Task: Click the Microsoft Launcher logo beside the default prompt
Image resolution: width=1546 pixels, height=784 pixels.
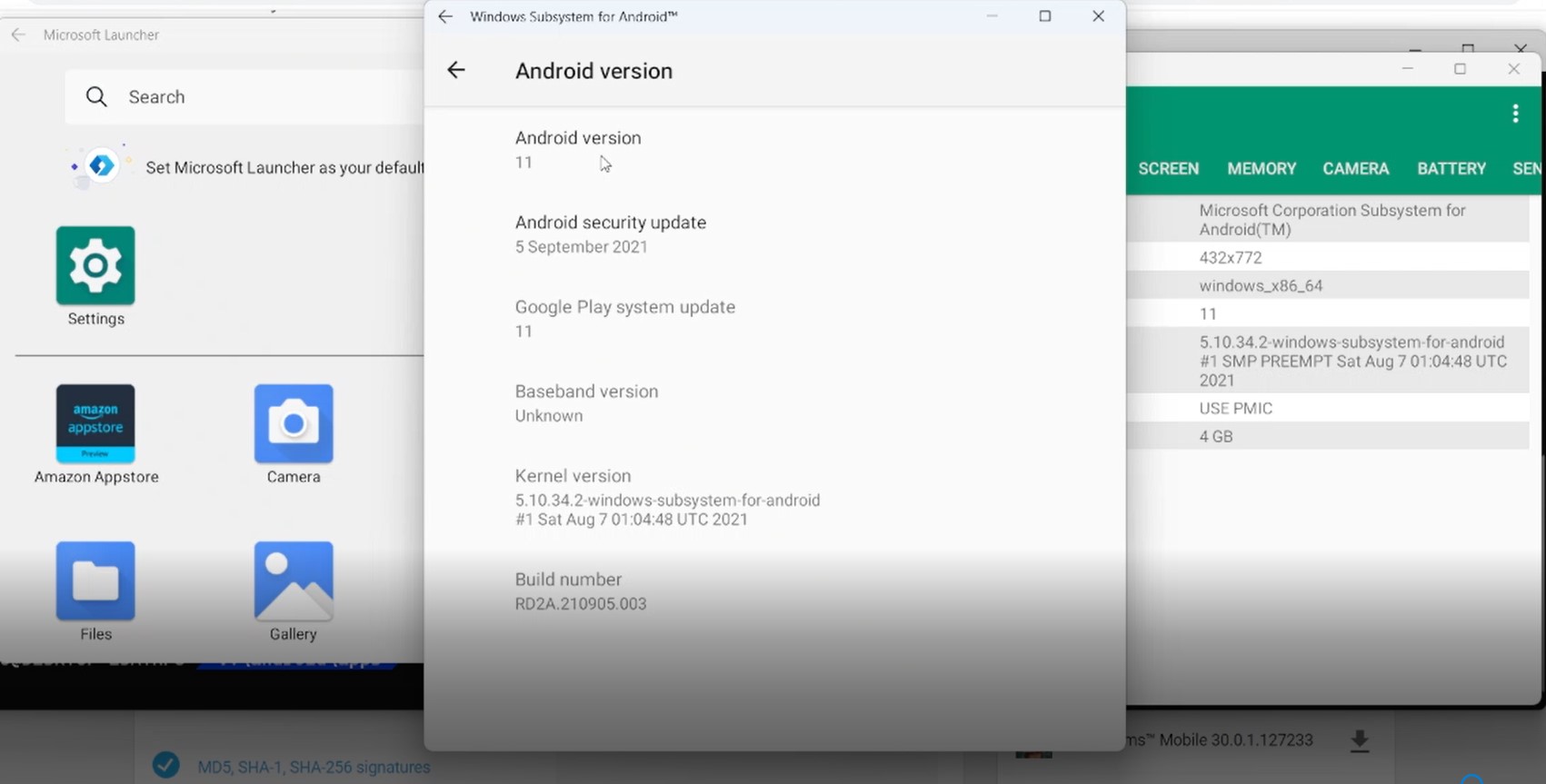Action: click(x=101, y=166)
